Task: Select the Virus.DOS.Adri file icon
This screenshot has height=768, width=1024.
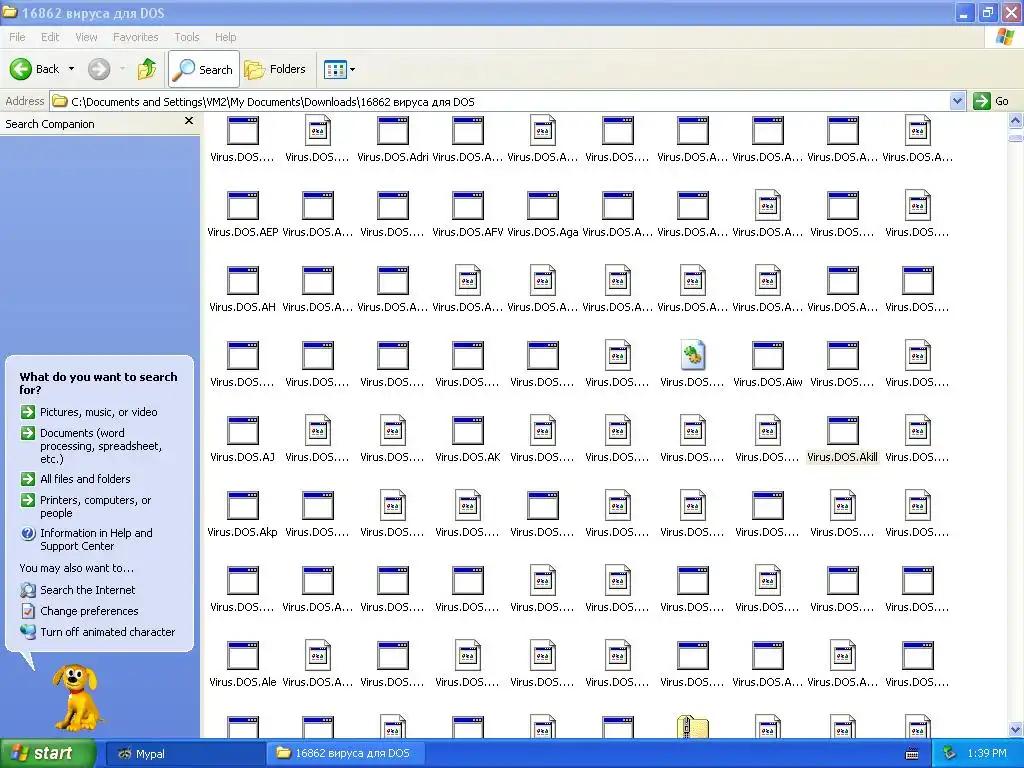Action: click(x=392, y=131)
